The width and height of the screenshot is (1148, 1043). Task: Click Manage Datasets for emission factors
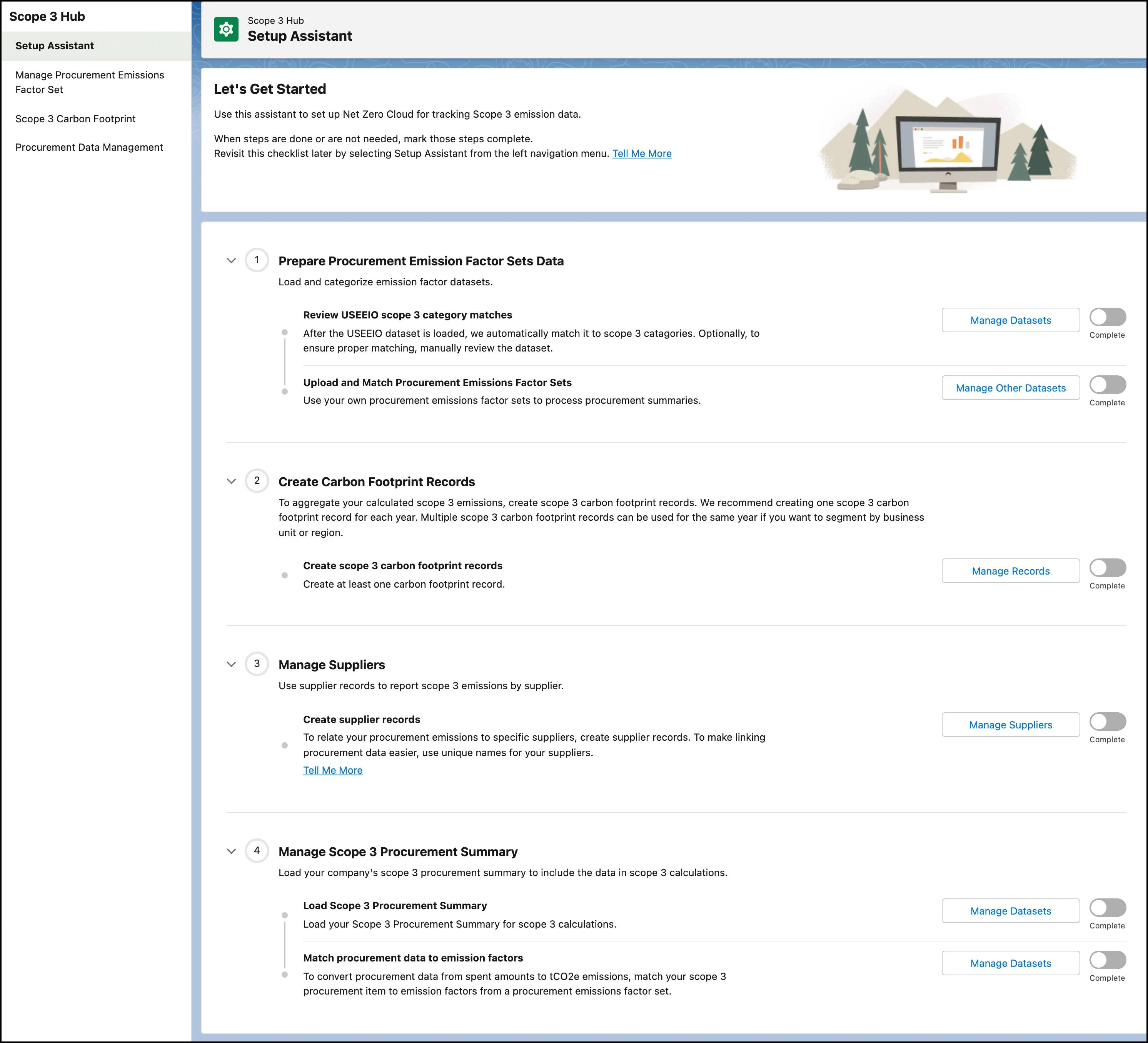coord(1009,320)
